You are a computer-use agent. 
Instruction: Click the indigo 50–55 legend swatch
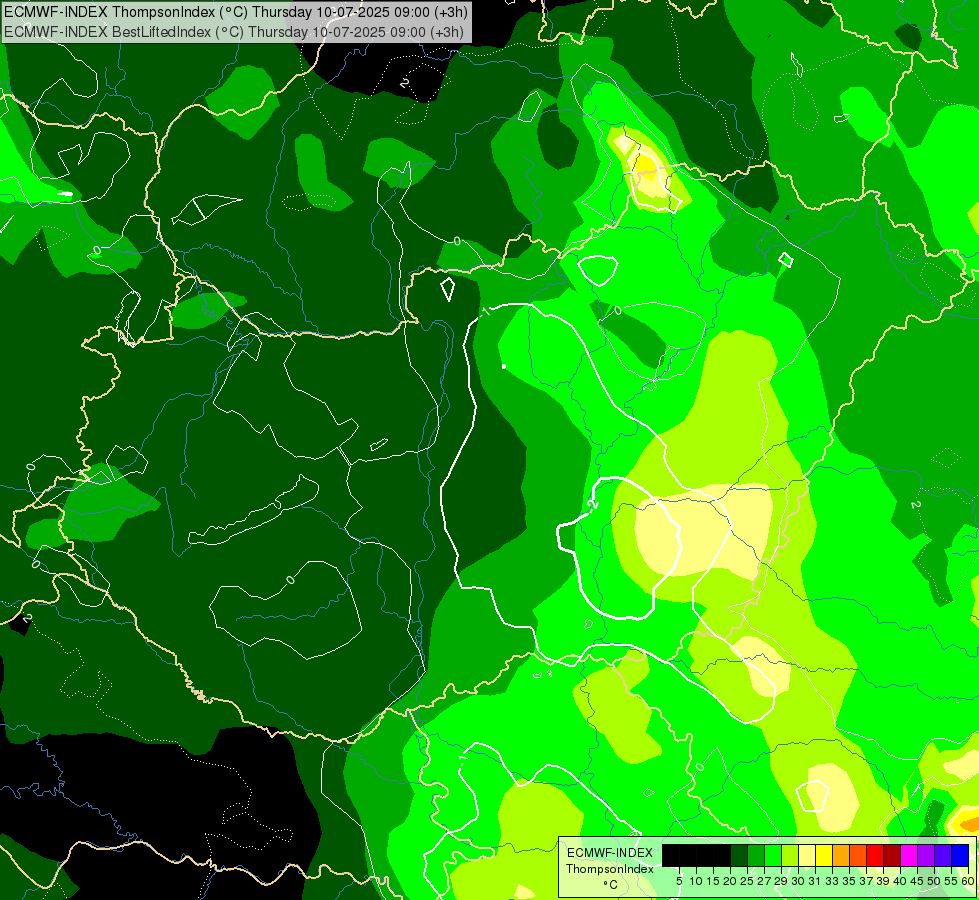point(943,855)
